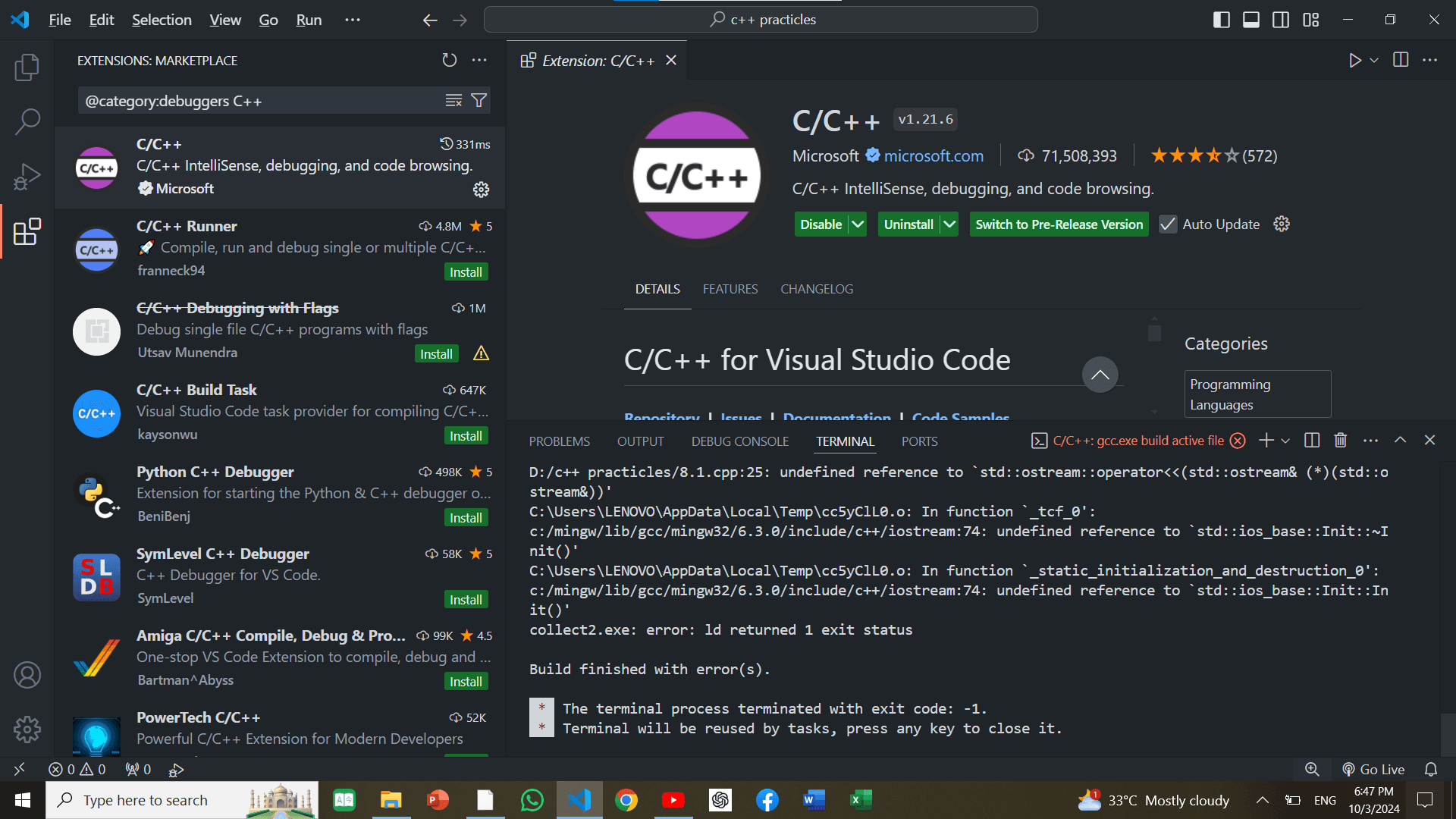
Task: Open zoom control in status bar
Action: coord(1312,770)
